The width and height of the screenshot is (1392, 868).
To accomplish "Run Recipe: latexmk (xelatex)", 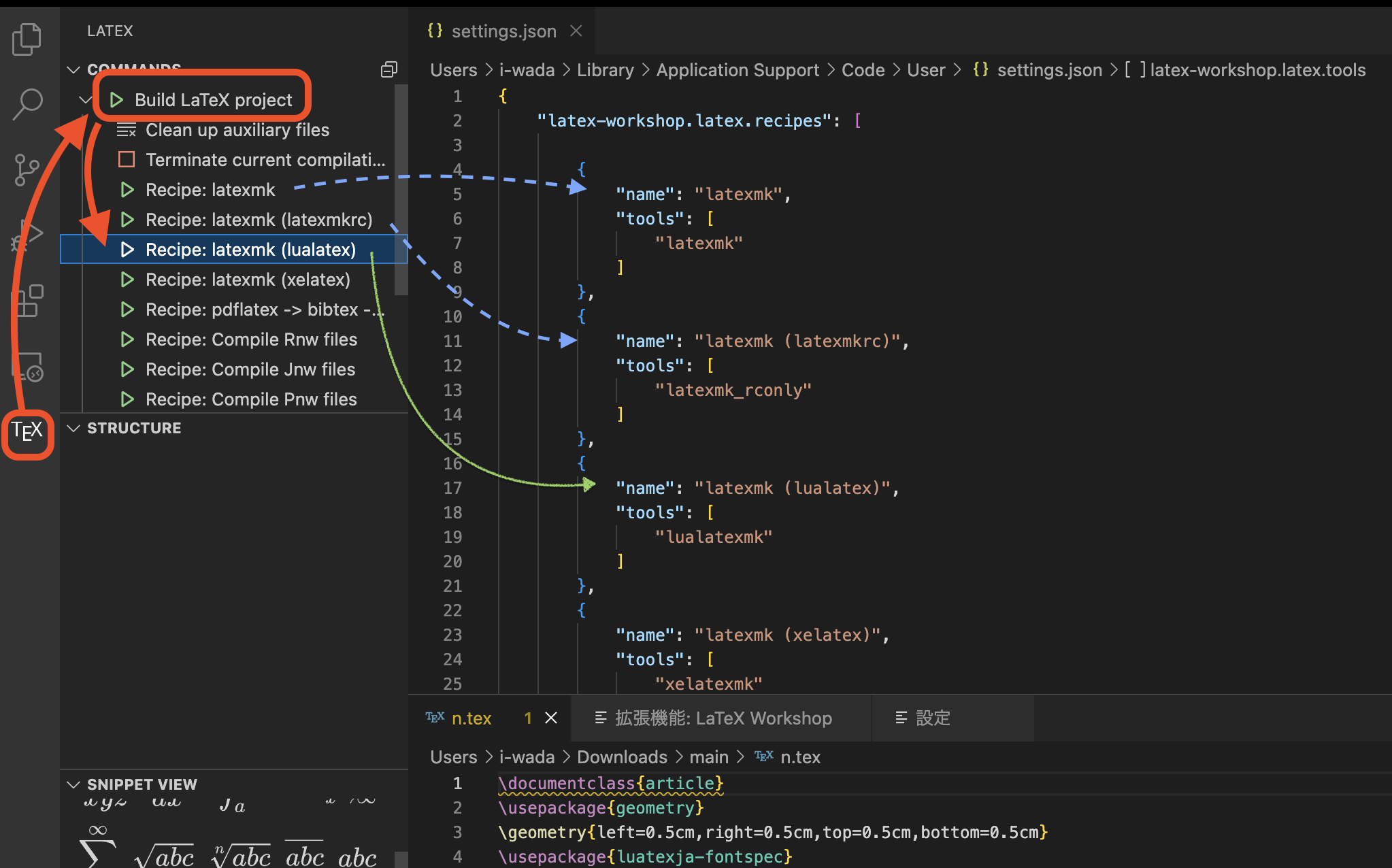I will click(x=248, y=280).
